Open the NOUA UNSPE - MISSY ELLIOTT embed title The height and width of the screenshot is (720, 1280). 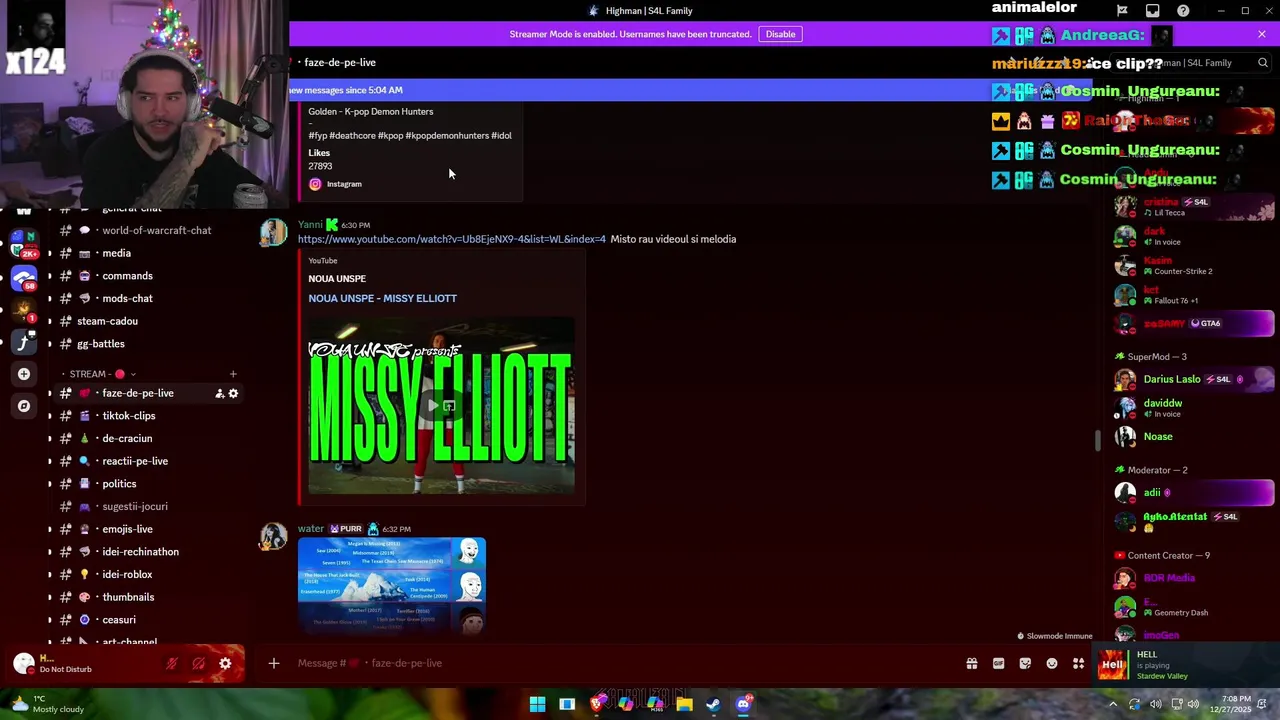tap(382, 298)
